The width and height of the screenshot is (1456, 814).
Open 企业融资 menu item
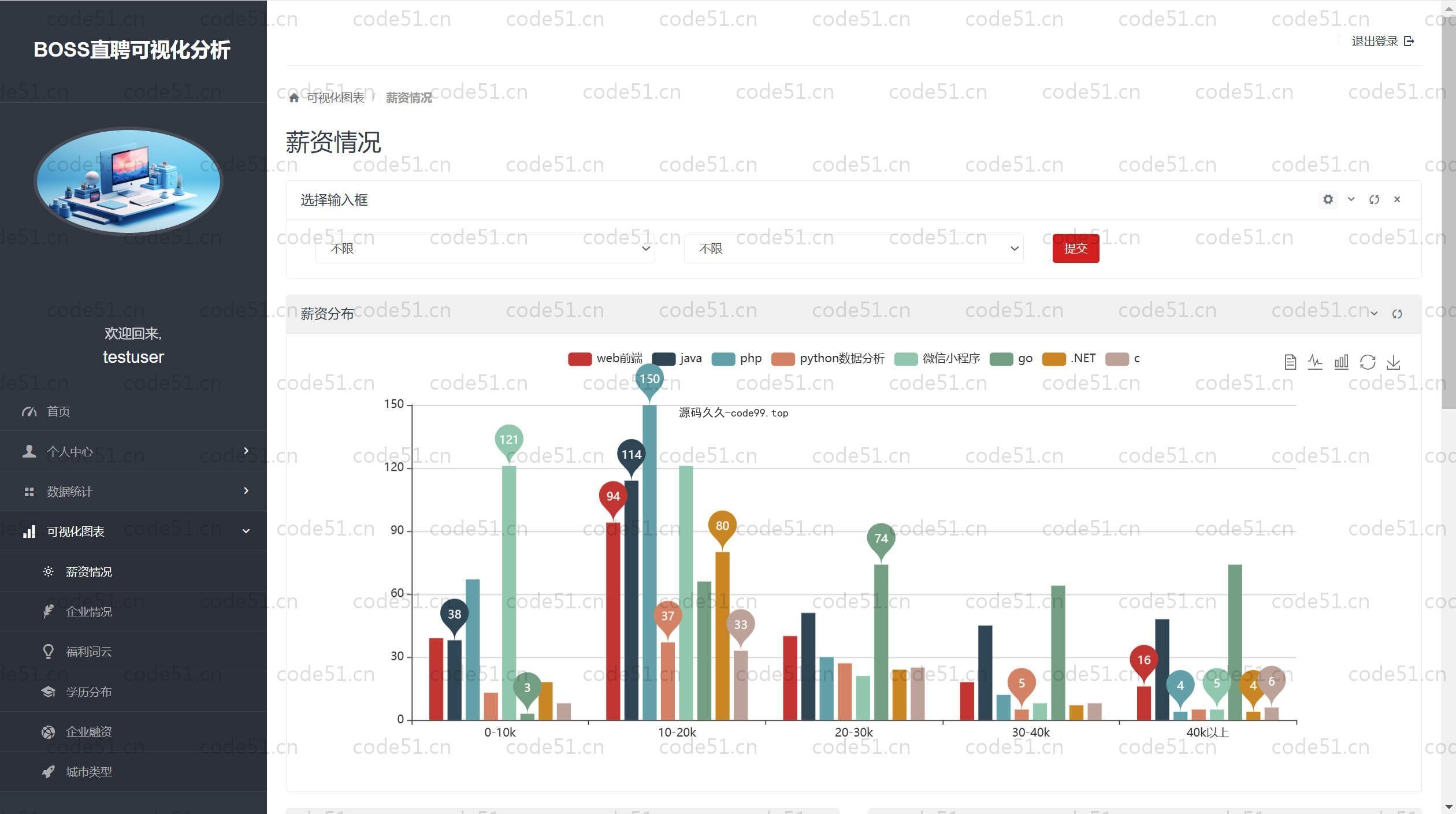pyautogui.click(x=133, y=732)
